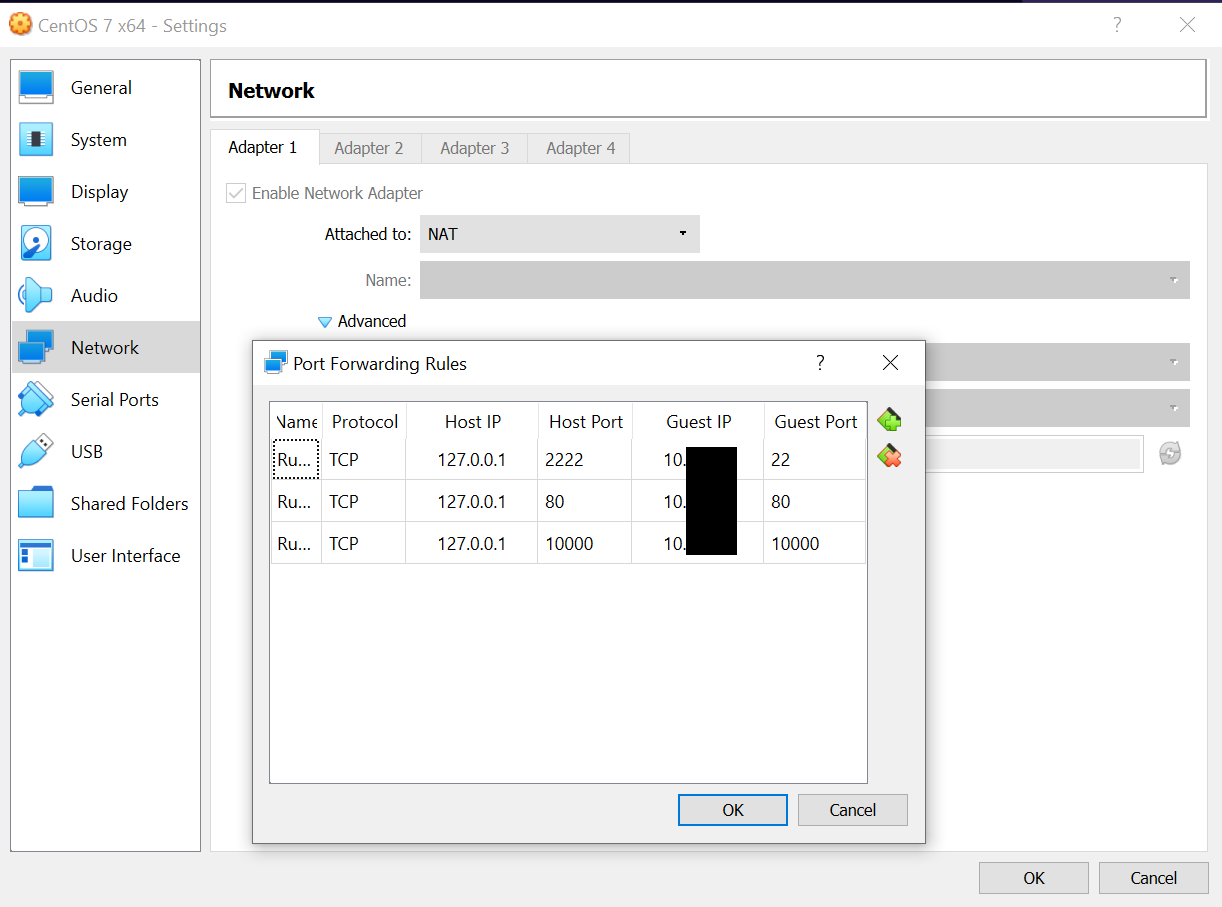
Task: Open the Audio speaker icon
Action: click(36, 296)
